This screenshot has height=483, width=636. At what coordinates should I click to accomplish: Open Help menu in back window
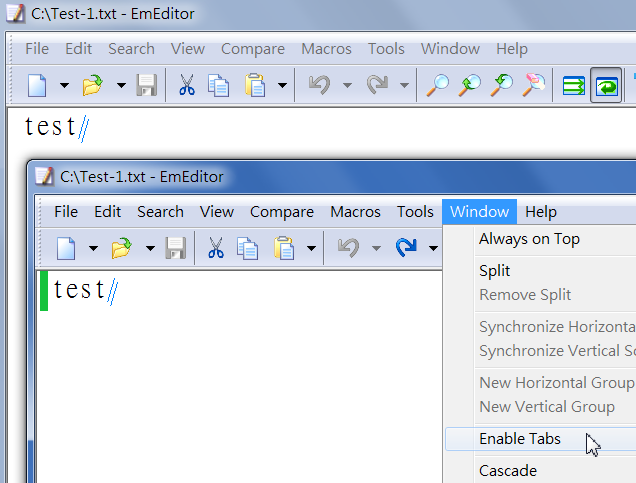click(512, 49)
